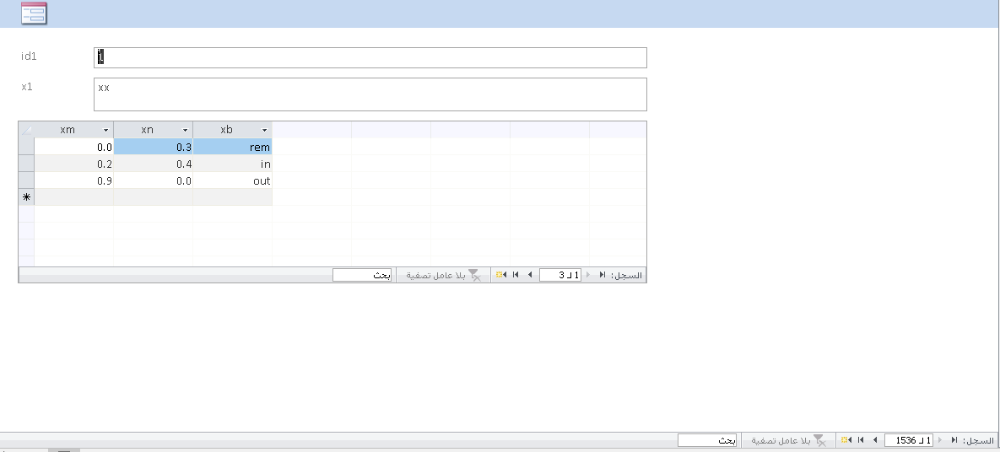Click the id1 input field

[x=370, y=57]
